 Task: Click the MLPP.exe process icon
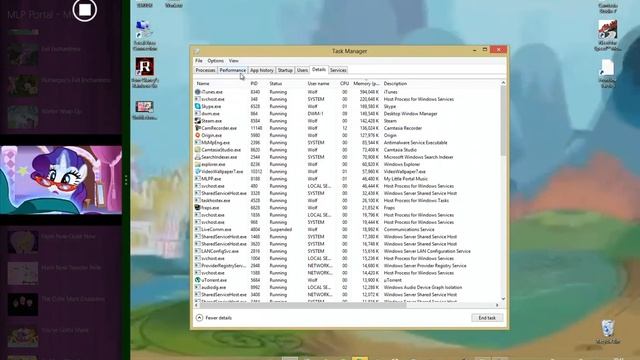[x=198, y=179]
